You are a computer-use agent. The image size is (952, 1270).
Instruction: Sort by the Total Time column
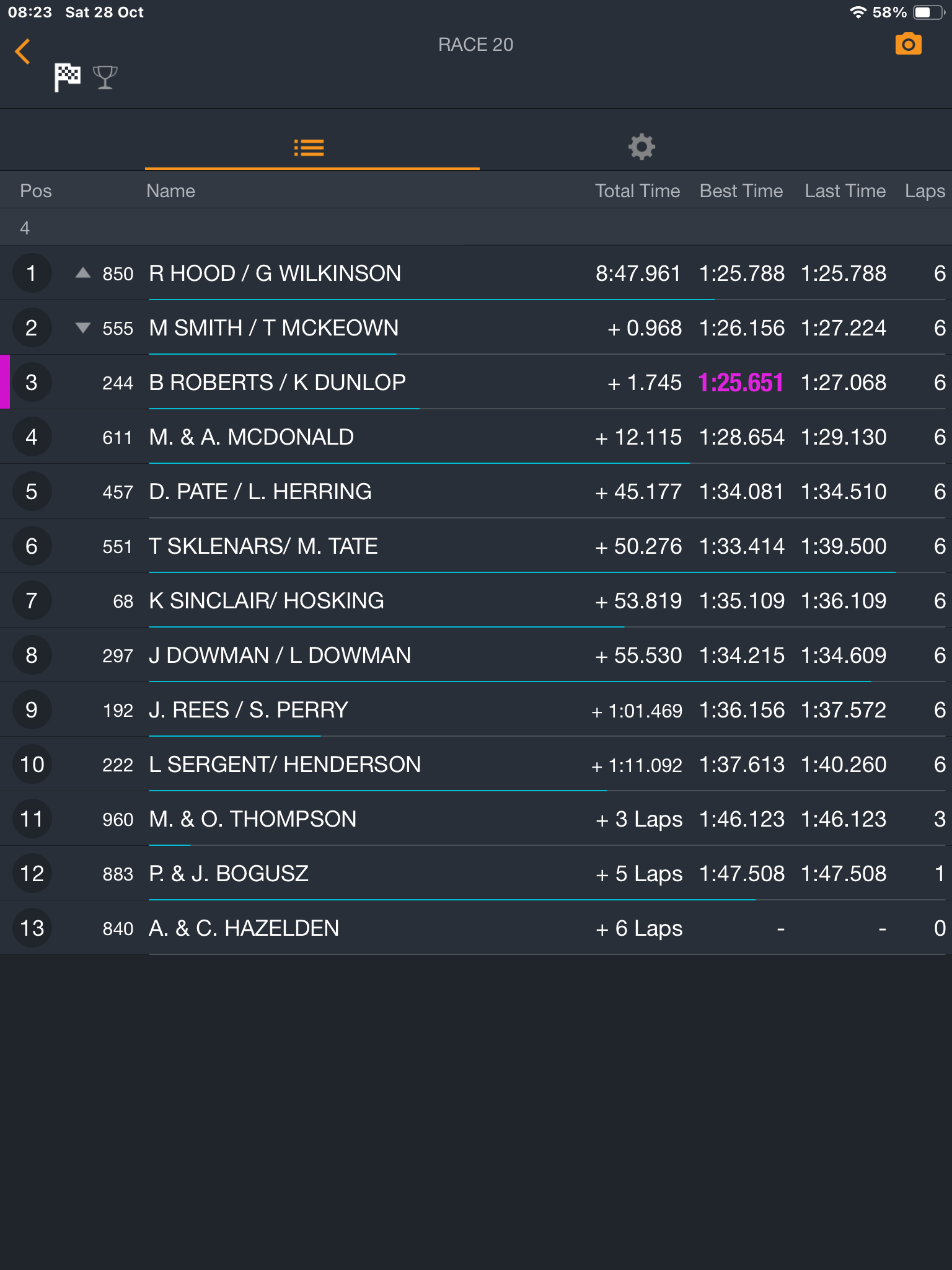637,190
